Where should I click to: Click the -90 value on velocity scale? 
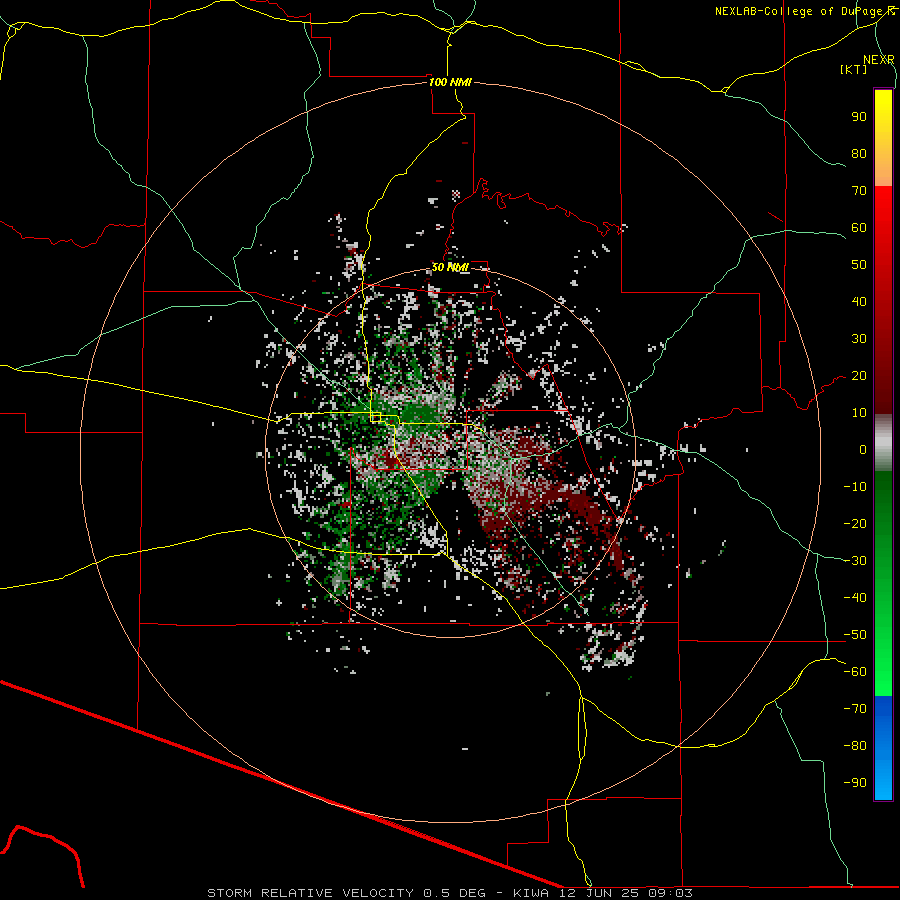point(855,782)
